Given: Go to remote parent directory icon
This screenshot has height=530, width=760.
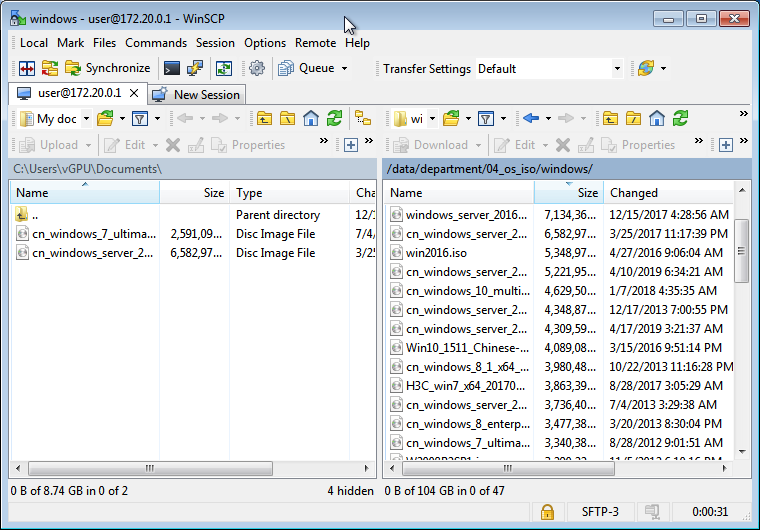Looking at the screenshot, I should point(610,119).
